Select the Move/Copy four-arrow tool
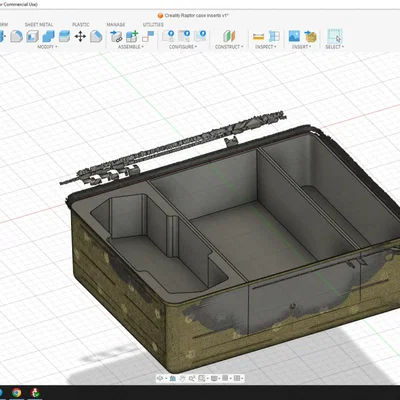 point(80,36)
